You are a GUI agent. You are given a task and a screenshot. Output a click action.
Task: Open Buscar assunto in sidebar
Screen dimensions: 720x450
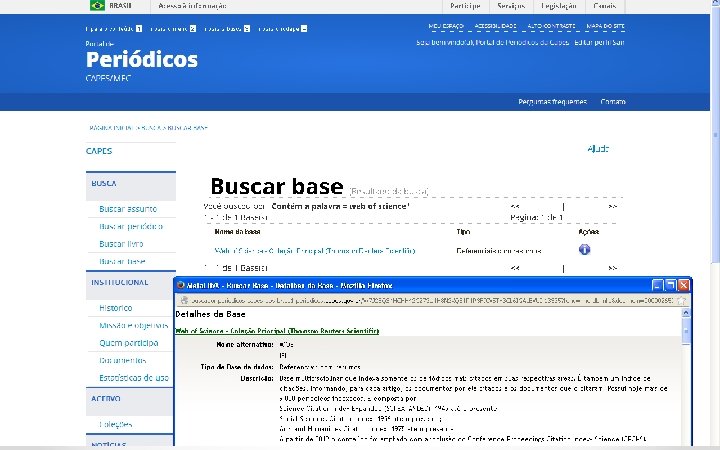pyautogui.click(x=128, y=209)
